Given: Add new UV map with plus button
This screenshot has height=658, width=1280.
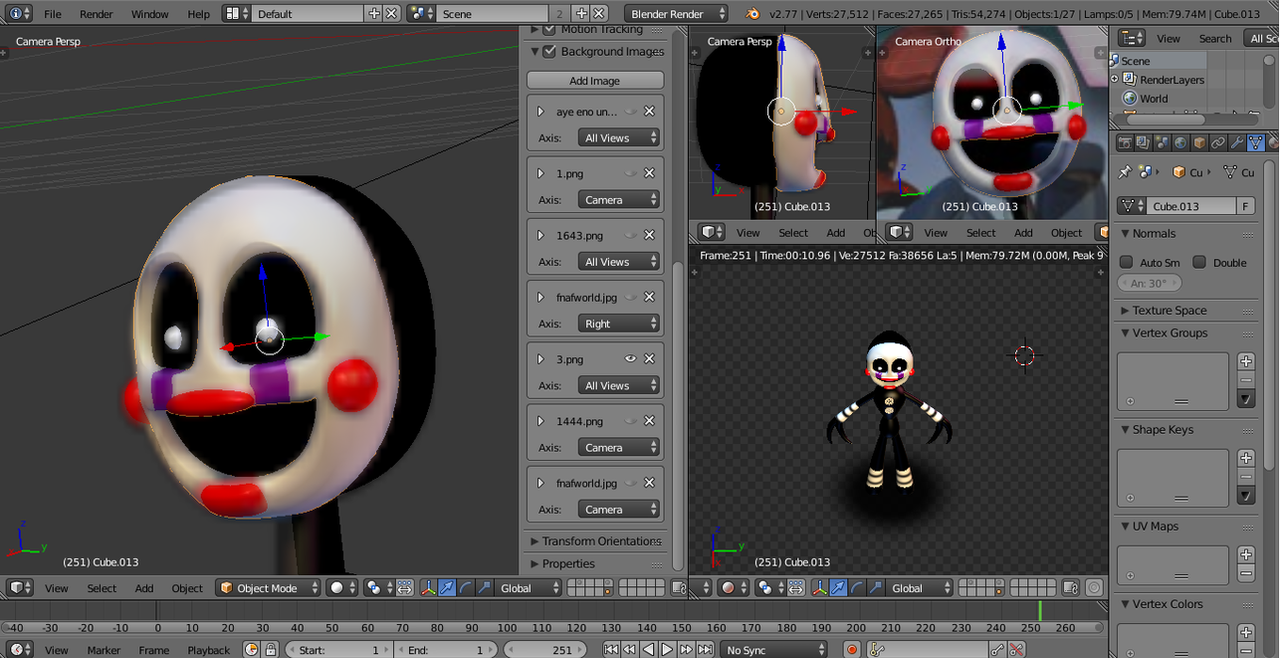Looking at the screenshot, I should 1246,554.
